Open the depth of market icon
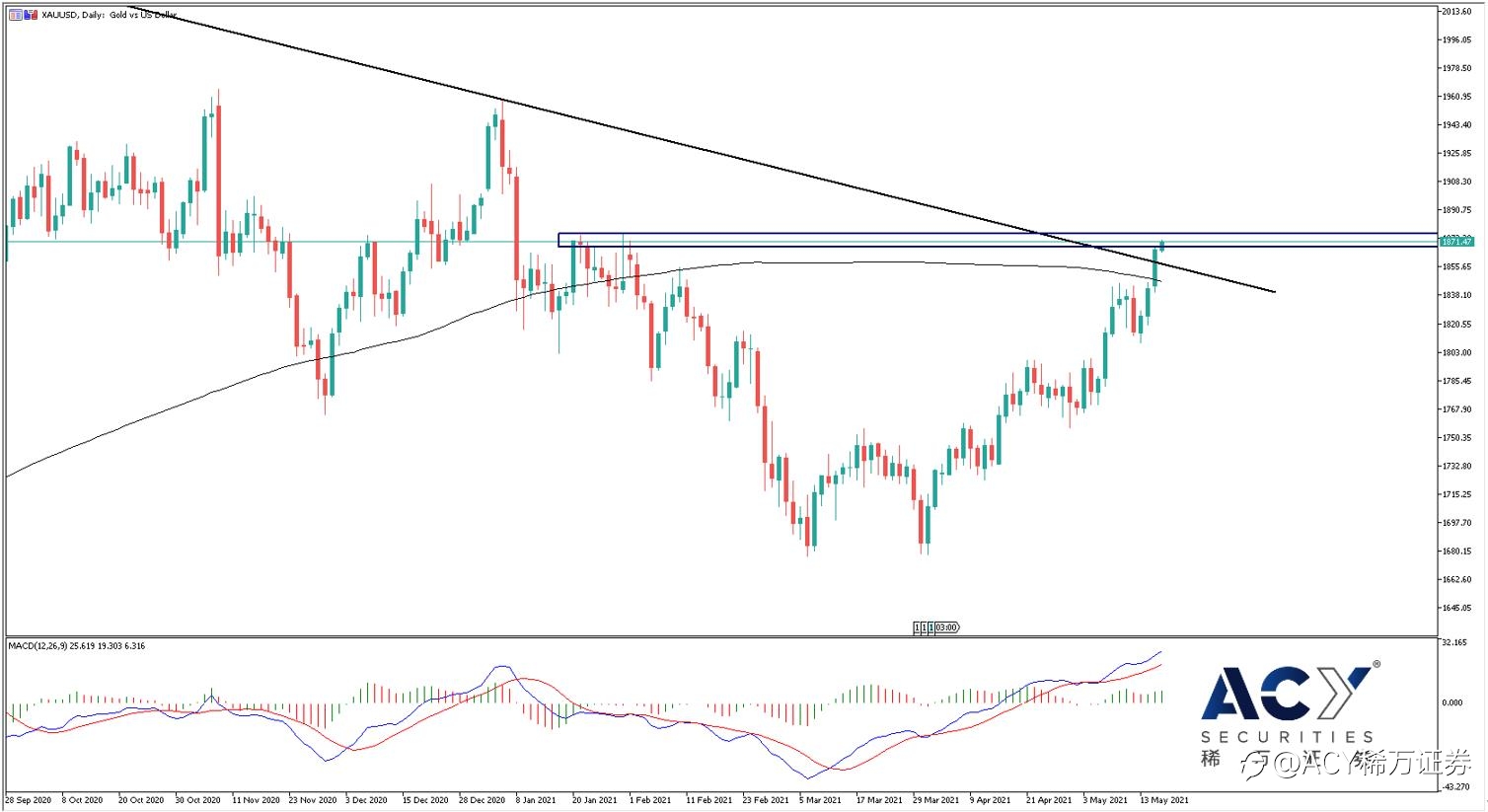Viewport: 1488px width, 812px height. [31, 16]
